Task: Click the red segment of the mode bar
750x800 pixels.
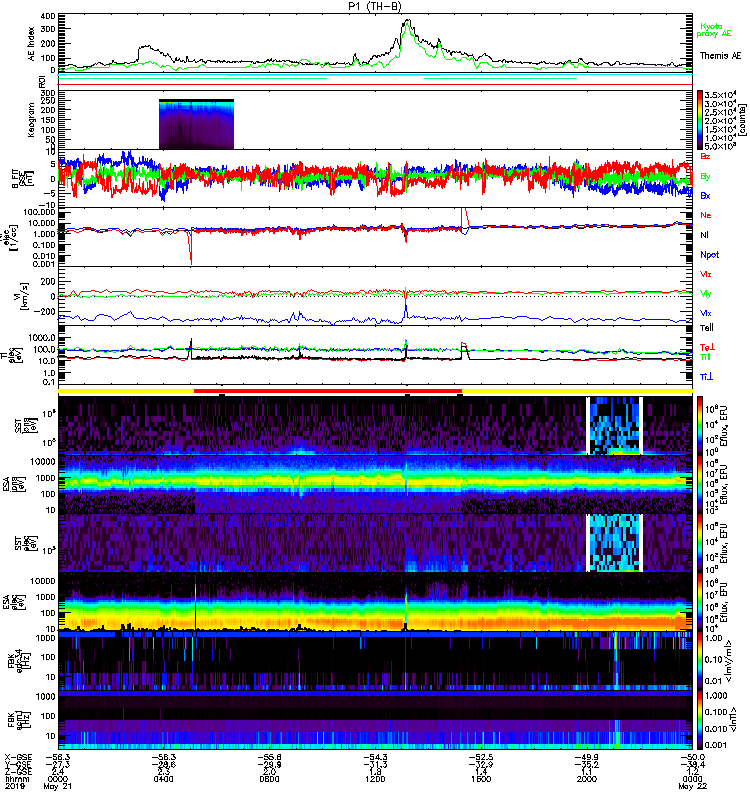Action: [328, 391]
